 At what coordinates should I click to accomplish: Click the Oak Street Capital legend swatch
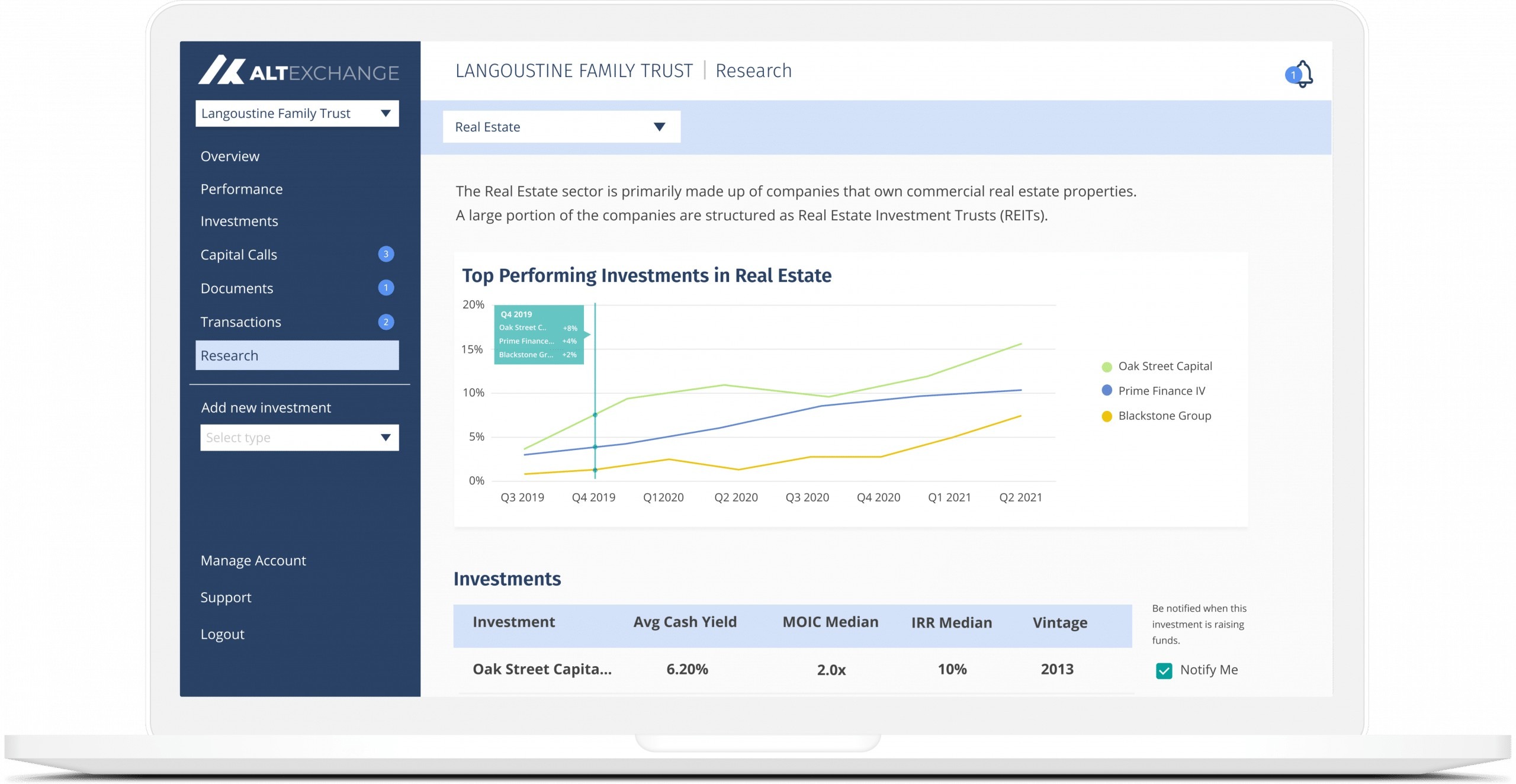[x=1107, y=367]
